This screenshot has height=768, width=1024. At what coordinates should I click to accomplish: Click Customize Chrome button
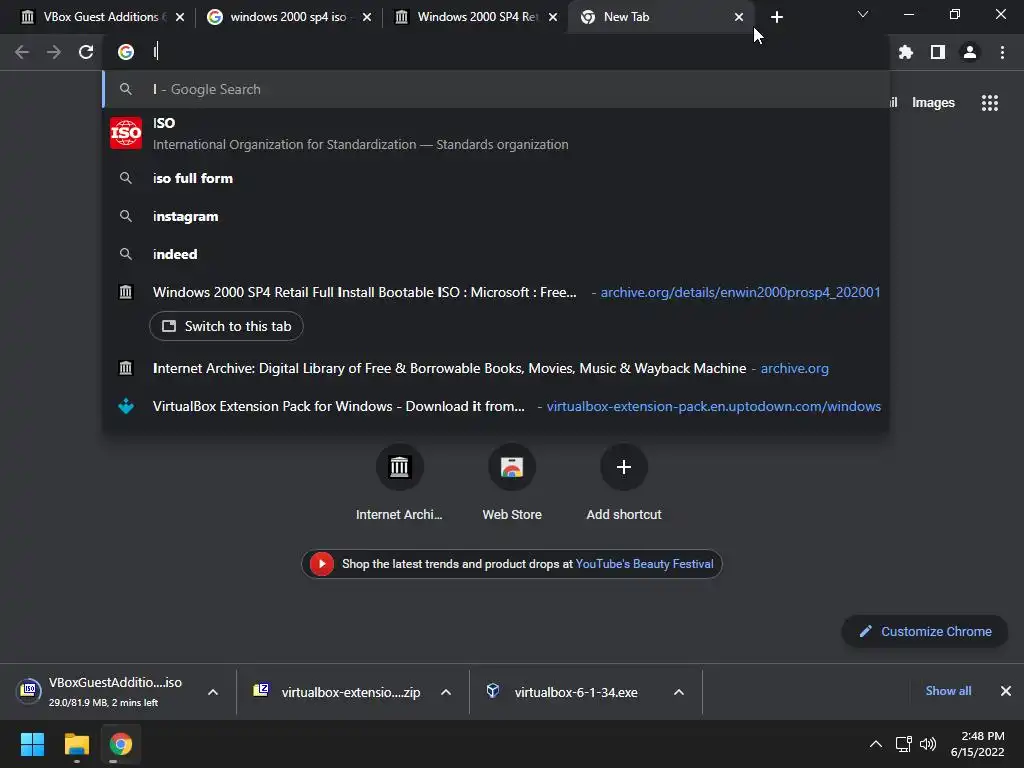click(x=925, y=632)
